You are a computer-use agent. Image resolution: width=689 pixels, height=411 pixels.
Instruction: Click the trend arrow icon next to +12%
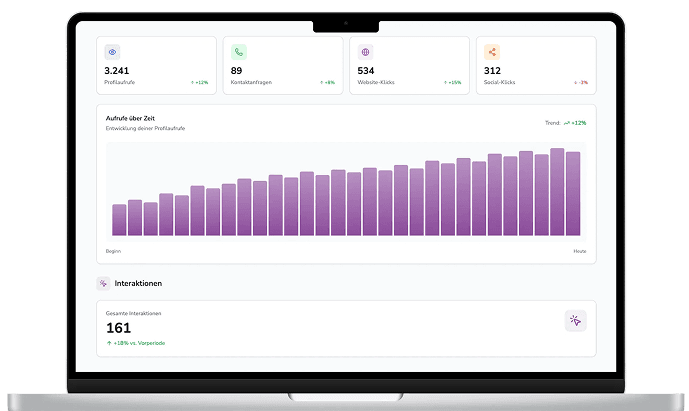coord(567,123)
